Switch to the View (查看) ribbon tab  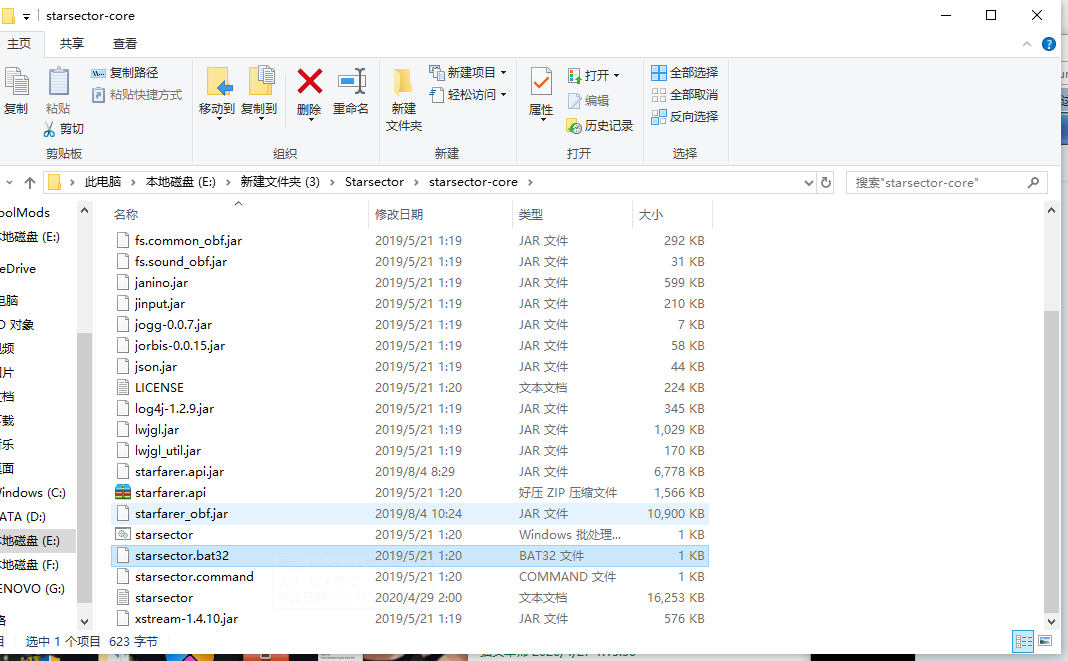coord(125,44)
